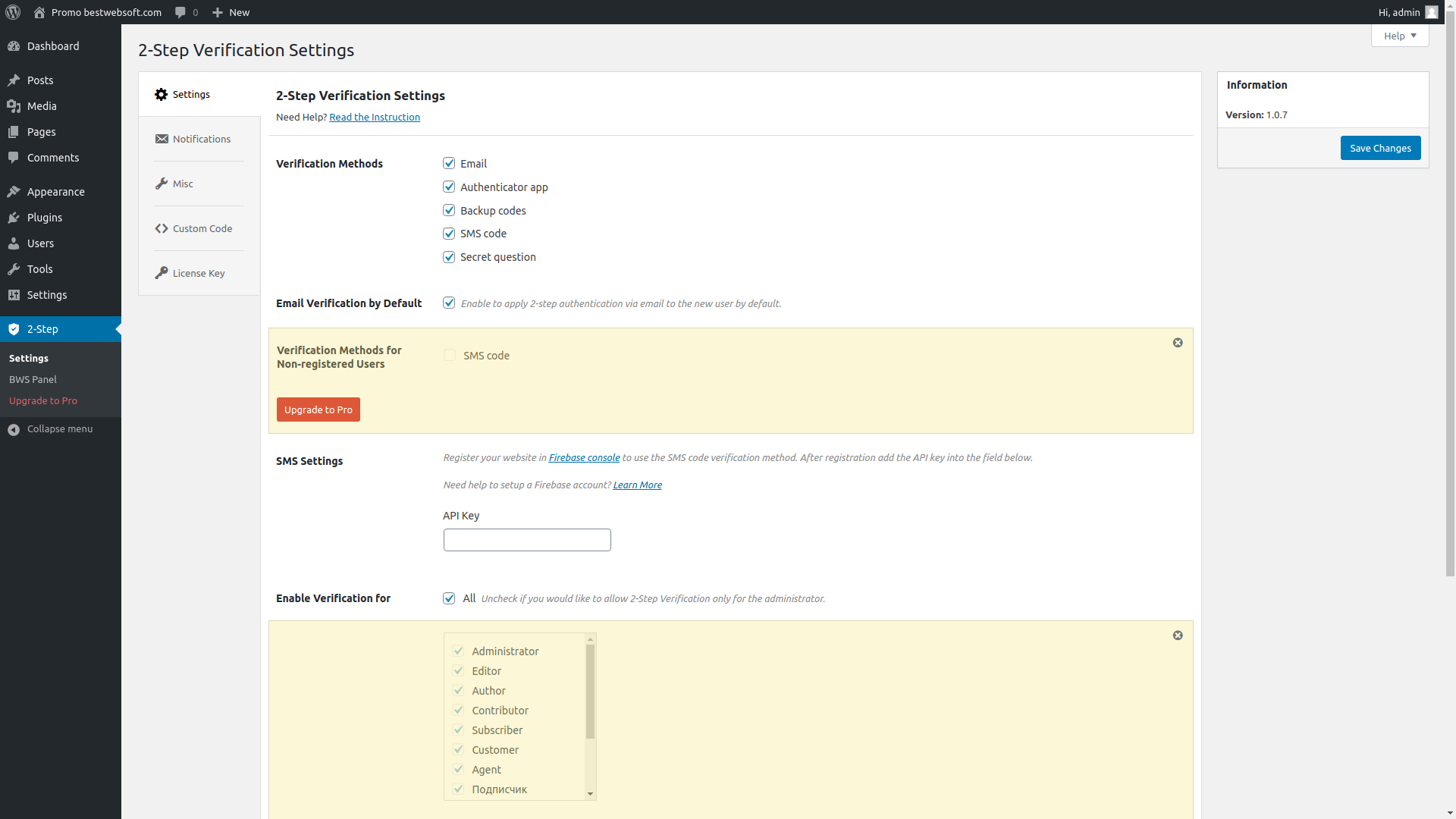Toggle the Customer role checkbox
Viewport: 1456px width, 819px height.
pyautogui.click(x=458, y=749)
